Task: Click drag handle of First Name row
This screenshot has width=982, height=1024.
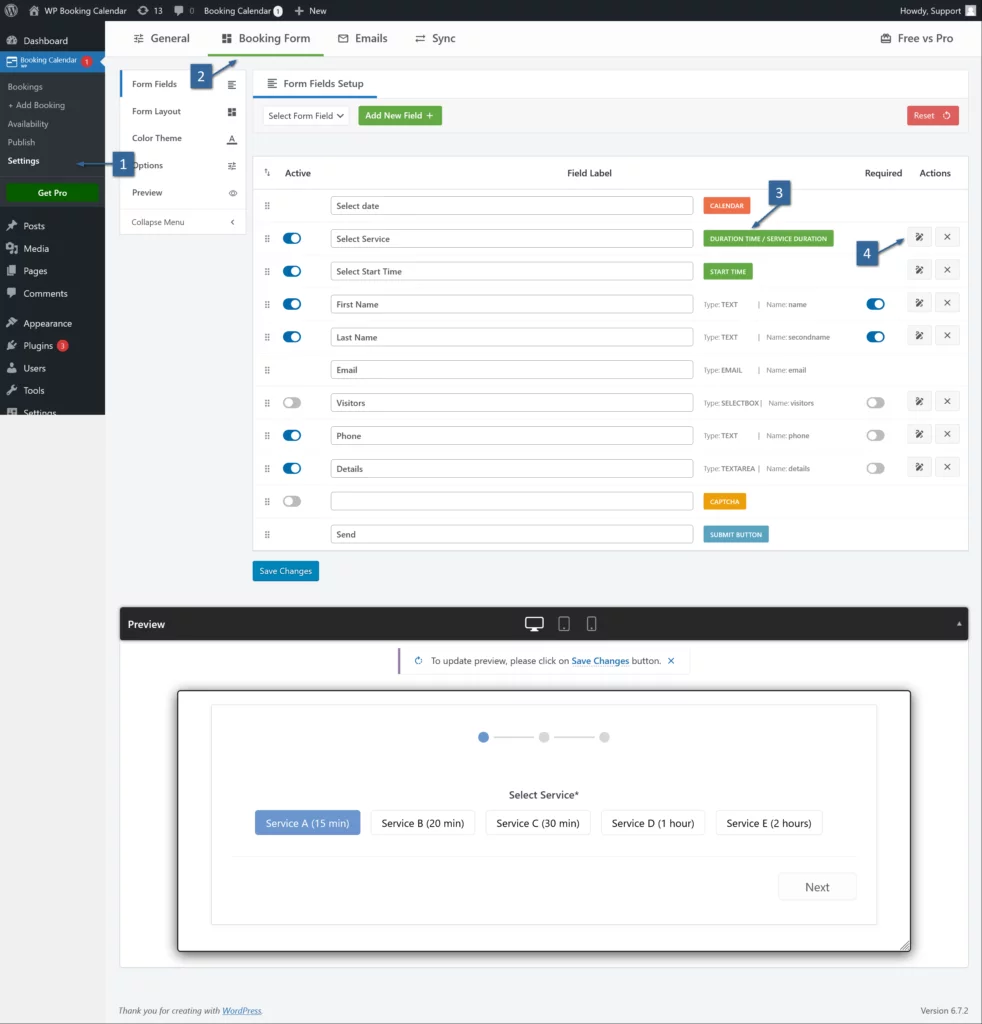Action: coord(267,304)
